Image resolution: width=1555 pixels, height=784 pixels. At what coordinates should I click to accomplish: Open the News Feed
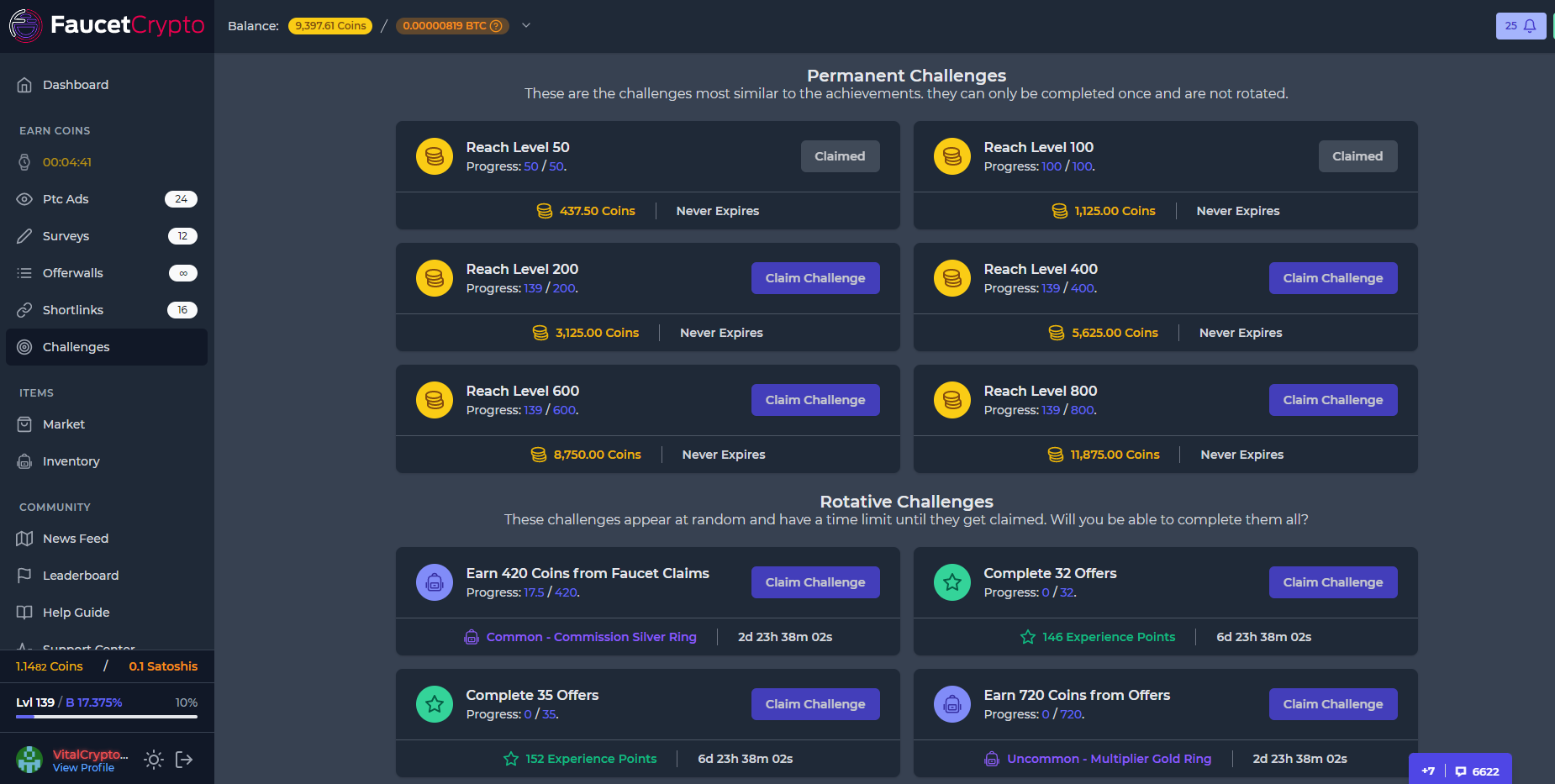[x=107, y=539]
